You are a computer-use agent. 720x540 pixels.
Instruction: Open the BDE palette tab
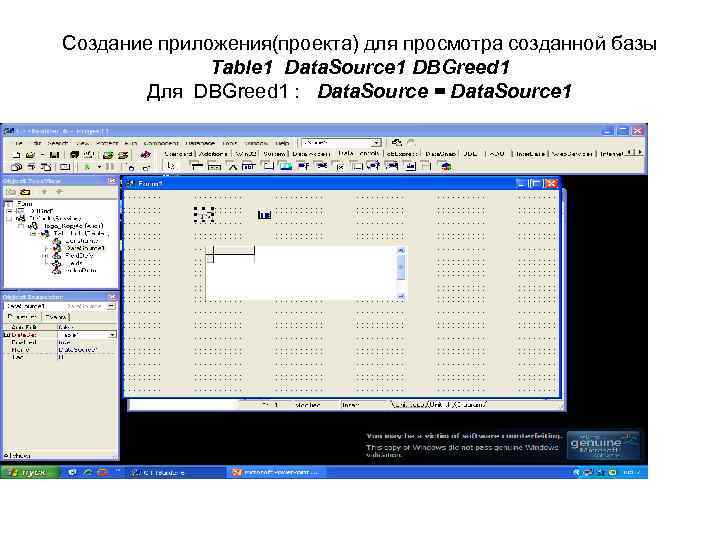(x=470, y=154)
